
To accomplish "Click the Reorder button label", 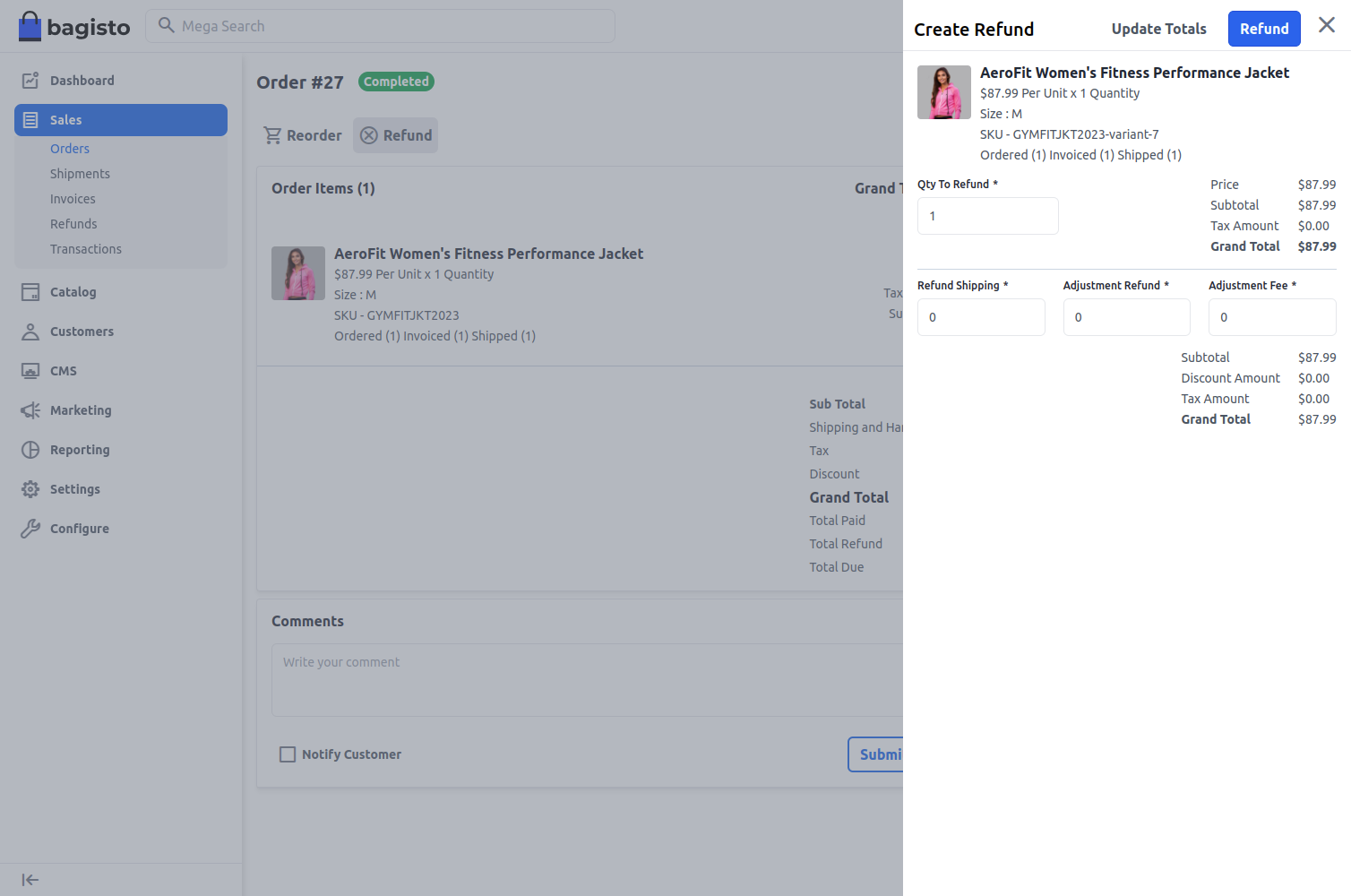I will click(314, 135).
